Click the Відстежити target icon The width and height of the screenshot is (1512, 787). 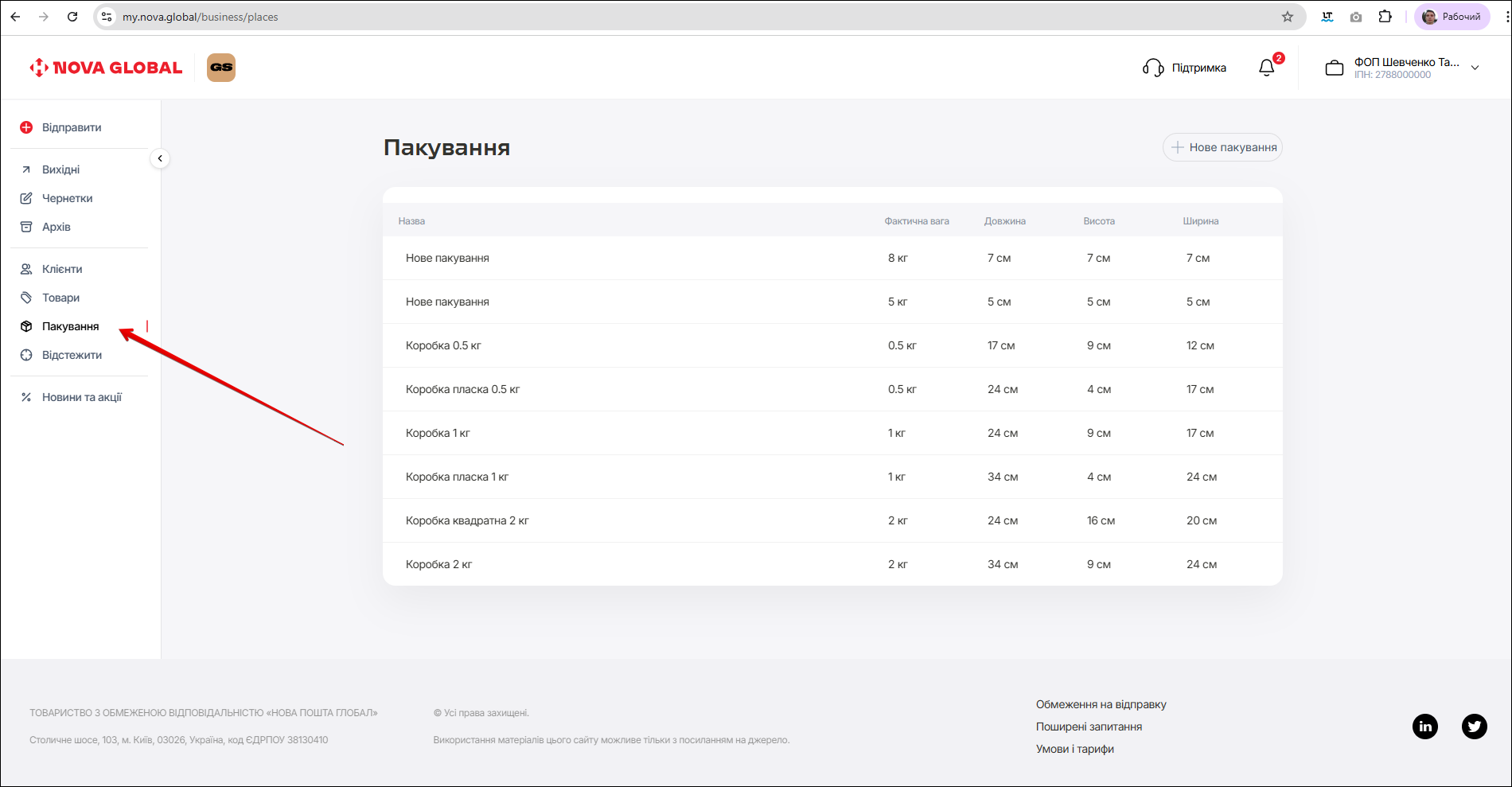click(x=26, y=355)
